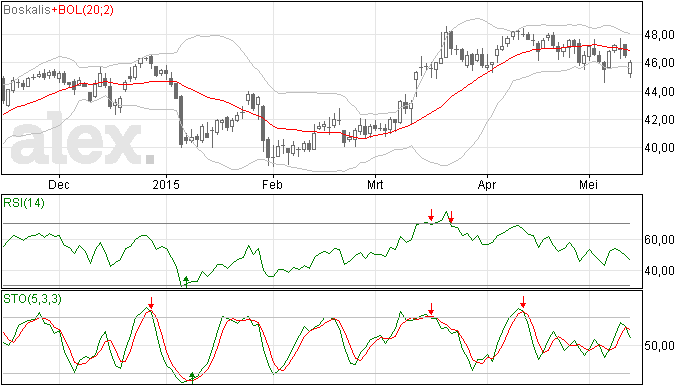Click 40,00 on the price chart axis
This screenshot has width=690, height=387.
pos(659,147)
